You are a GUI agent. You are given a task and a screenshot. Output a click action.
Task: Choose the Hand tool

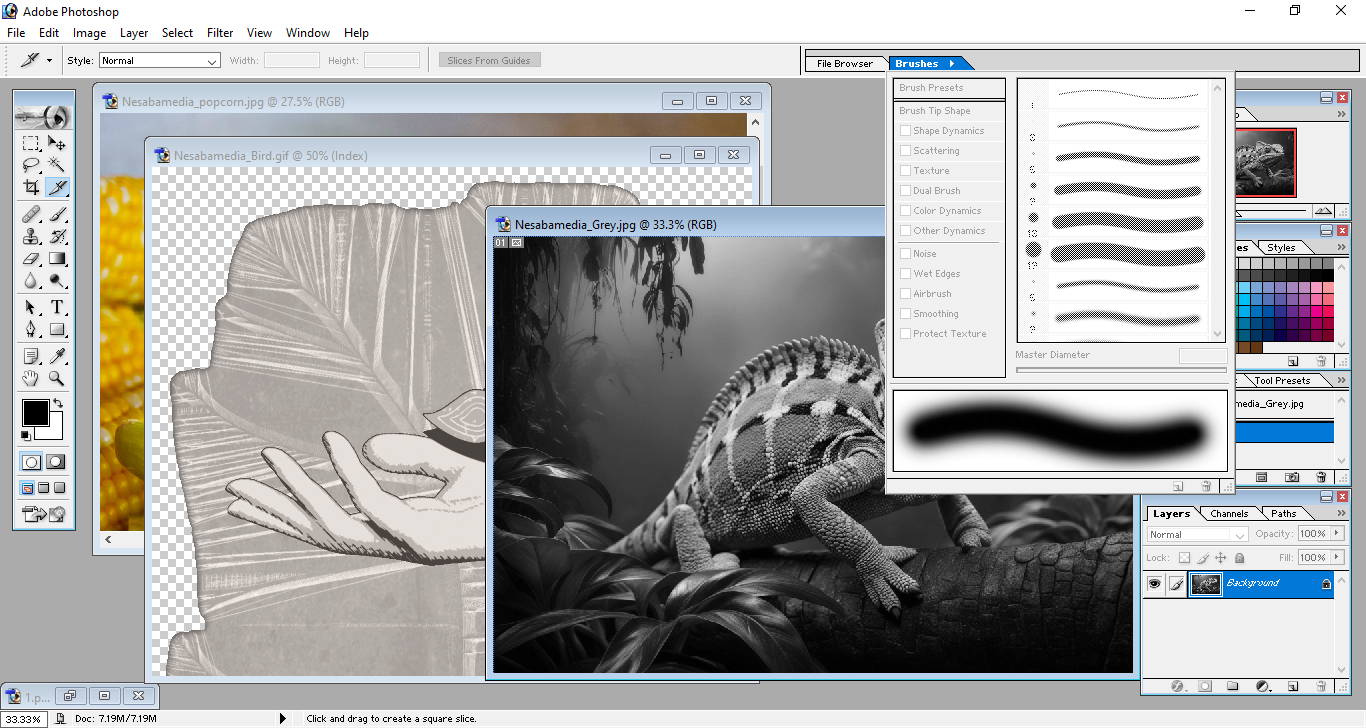point(32,379)
